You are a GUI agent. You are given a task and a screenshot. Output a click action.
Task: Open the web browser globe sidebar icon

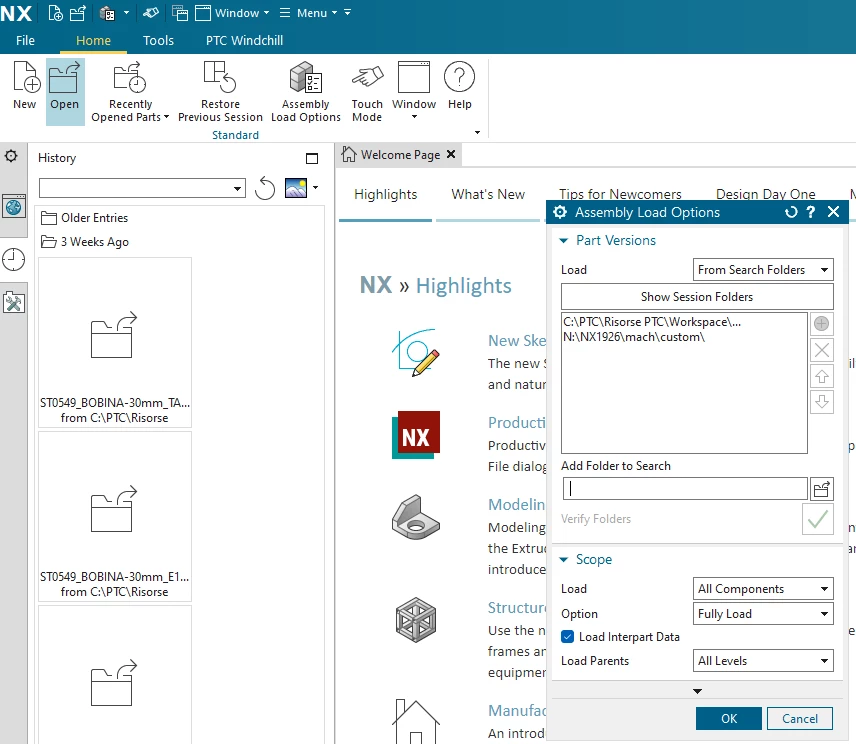click(x=14, y=207)
